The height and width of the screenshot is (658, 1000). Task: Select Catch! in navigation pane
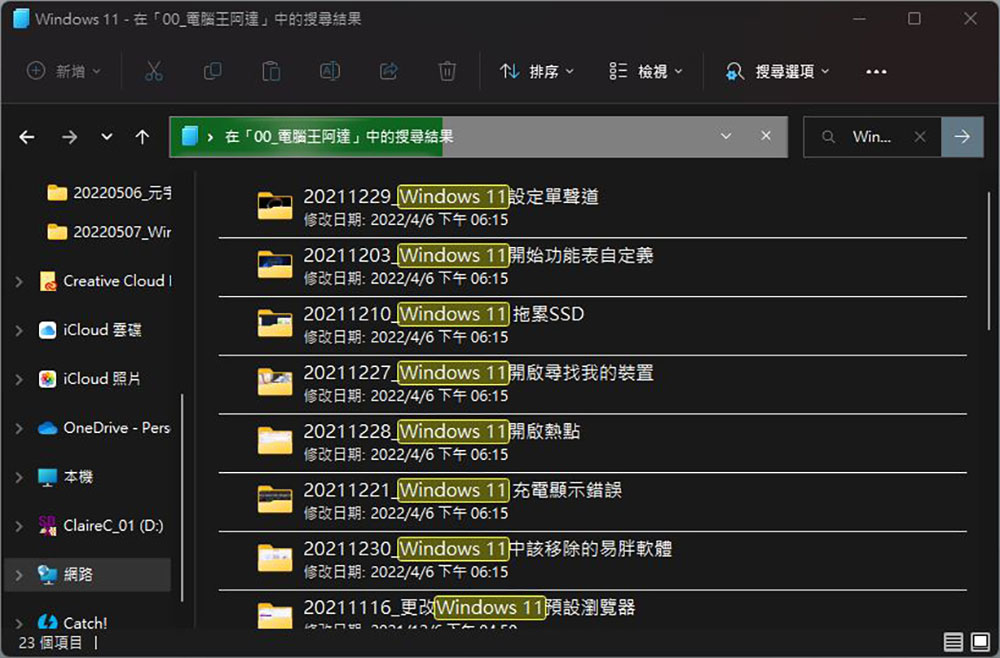pyautogui.click(x=73, y=622)
